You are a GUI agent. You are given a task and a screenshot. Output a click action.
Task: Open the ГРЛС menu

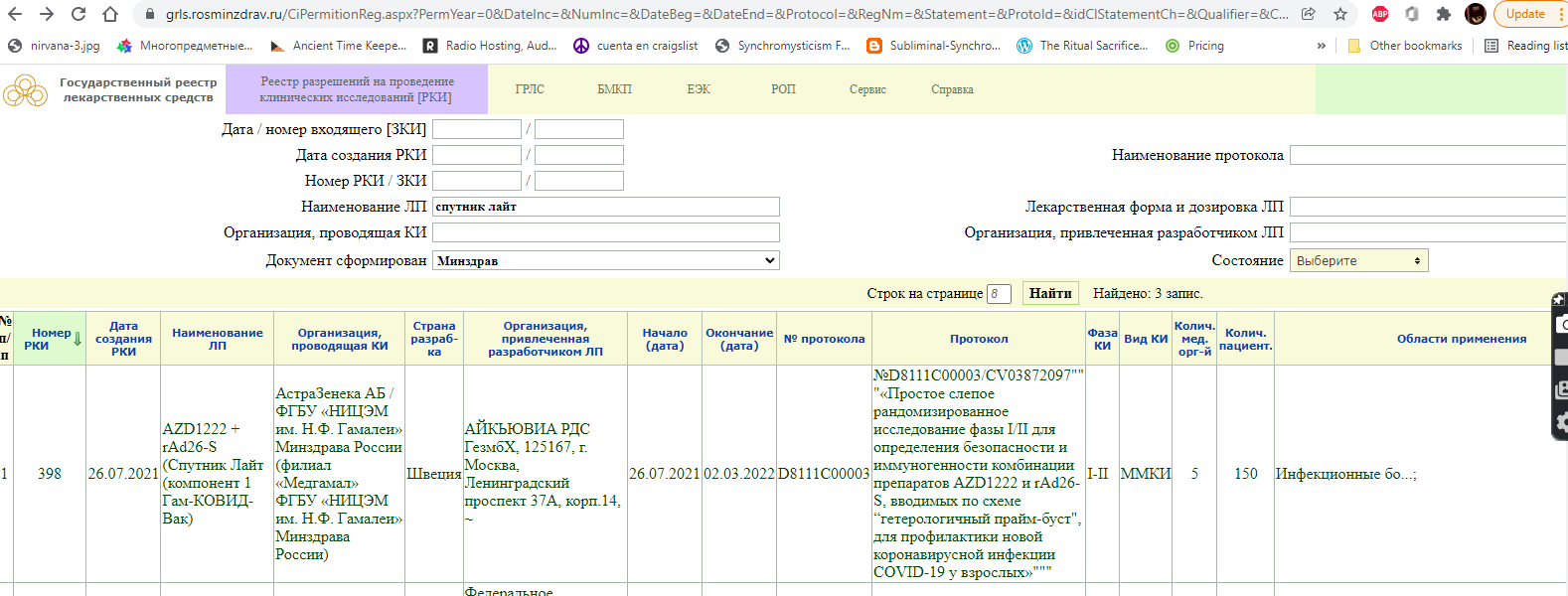tap(530, 89)
